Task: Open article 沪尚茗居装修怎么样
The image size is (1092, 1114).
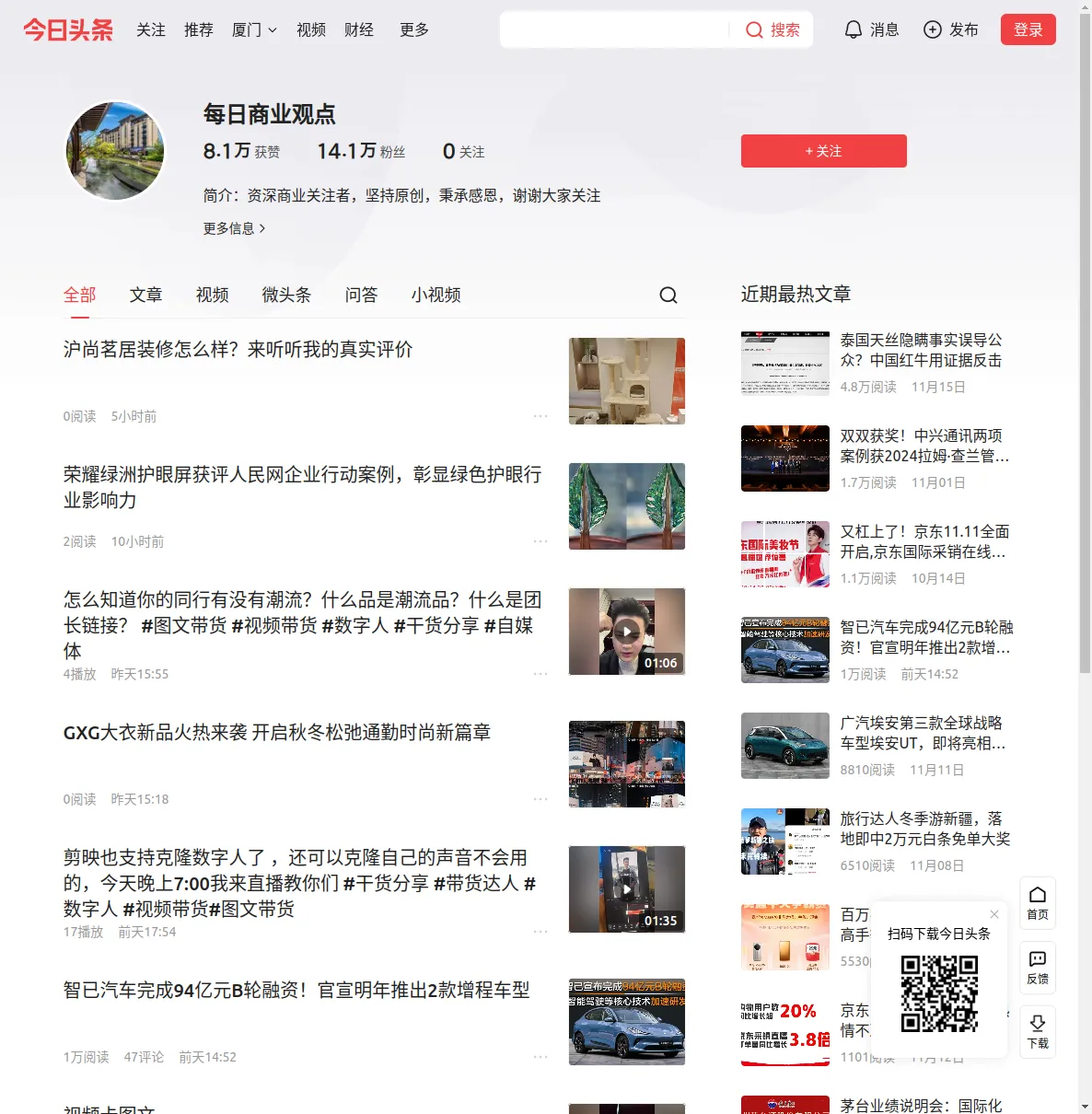Action: tap(238, 350)
